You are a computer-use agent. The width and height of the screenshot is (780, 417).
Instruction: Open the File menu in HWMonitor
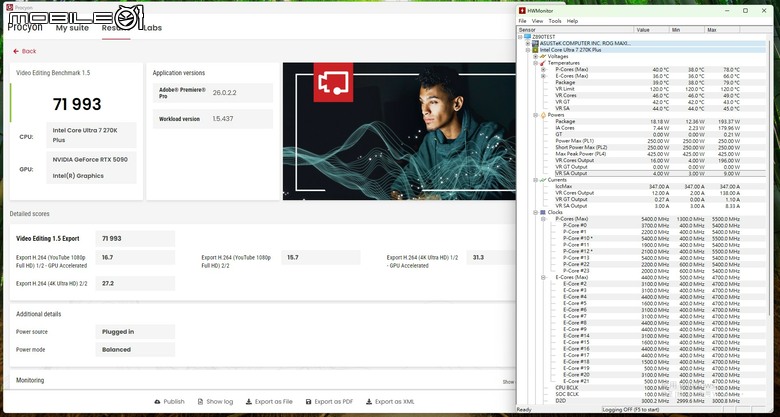(x=522, y=21)
